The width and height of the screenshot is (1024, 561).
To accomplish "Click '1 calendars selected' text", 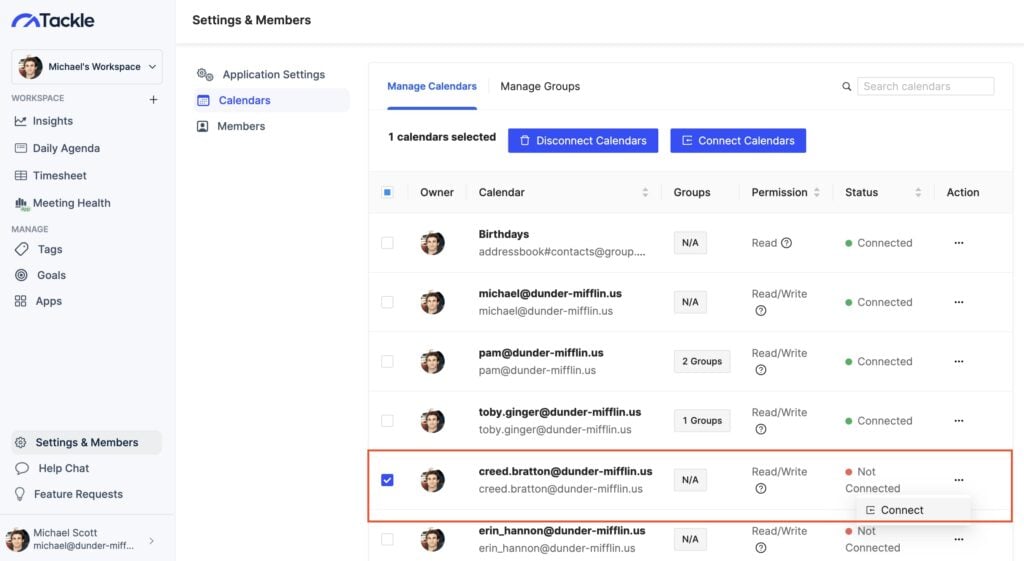I will point(442,136).
